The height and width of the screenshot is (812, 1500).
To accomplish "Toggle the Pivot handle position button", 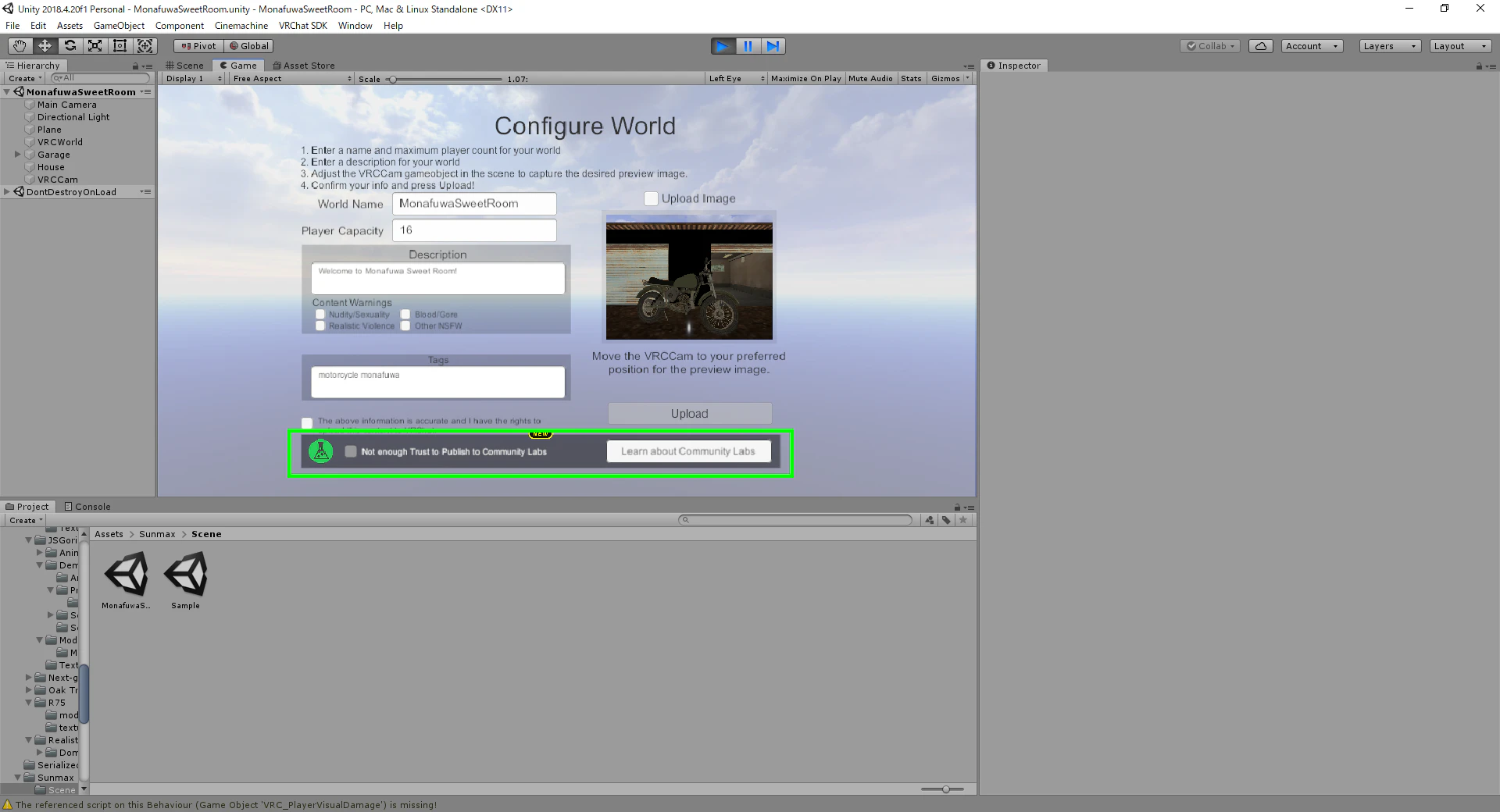I will tap(198, 46).
